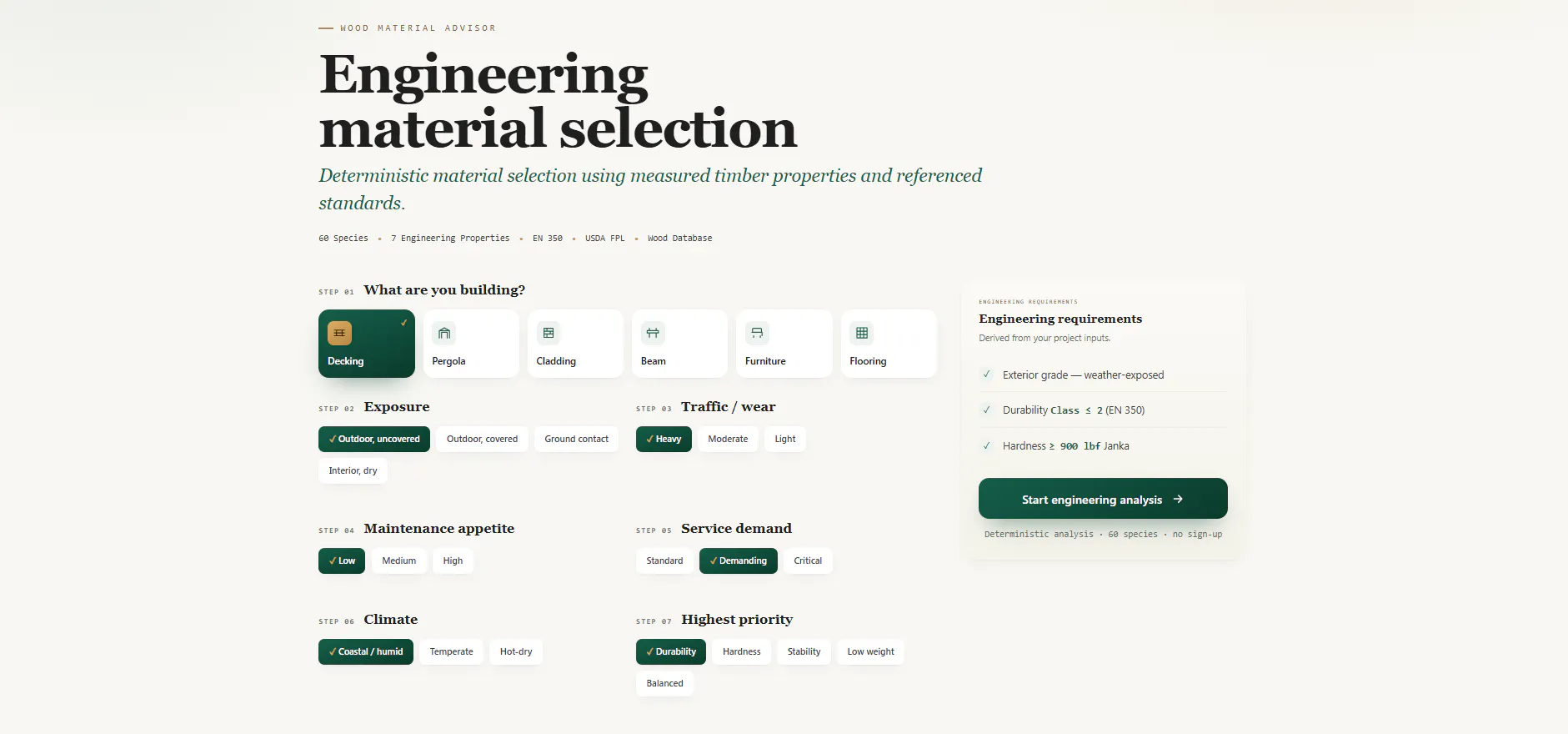
Task: Set highest priority to Hardness
Action: [741, 651]
